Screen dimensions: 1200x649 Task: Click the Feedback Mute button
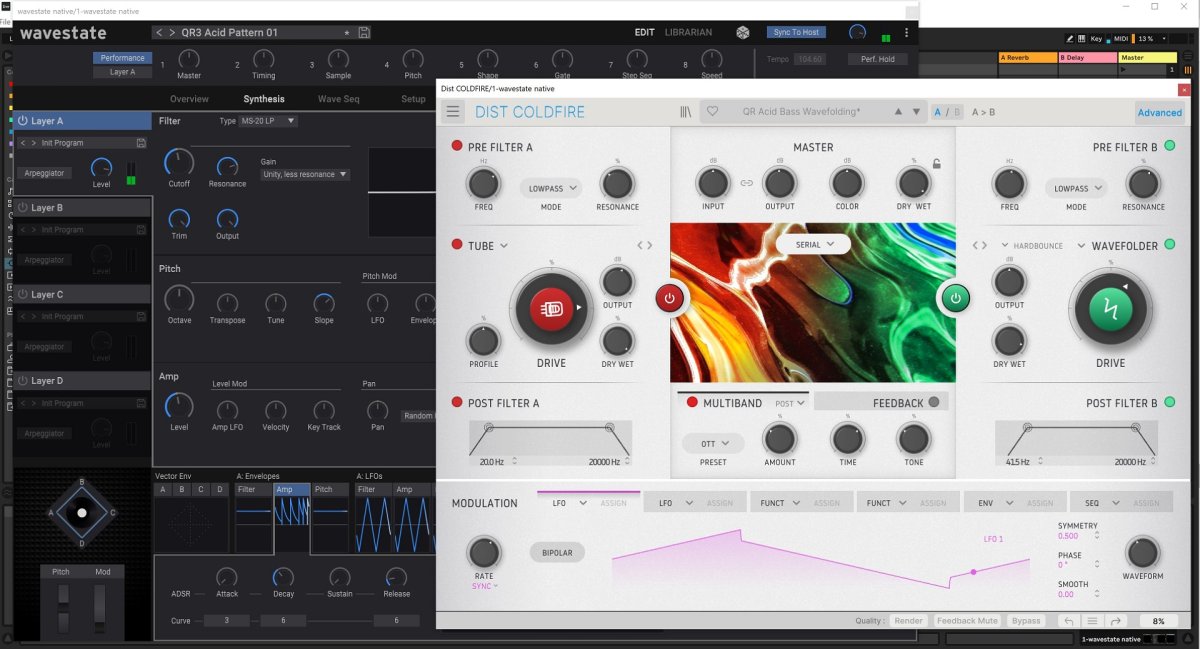coord(967,621)
